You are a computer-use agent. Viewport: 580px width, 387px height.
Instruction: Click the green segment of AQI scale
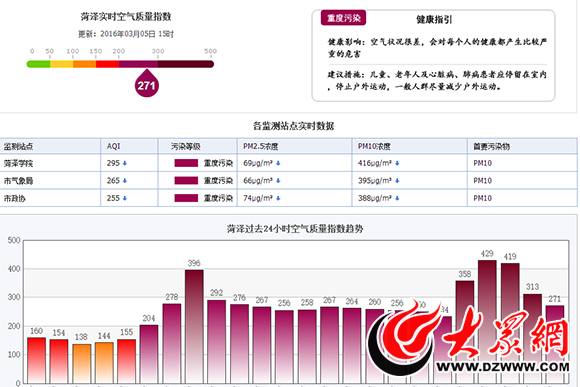(38, 64)
